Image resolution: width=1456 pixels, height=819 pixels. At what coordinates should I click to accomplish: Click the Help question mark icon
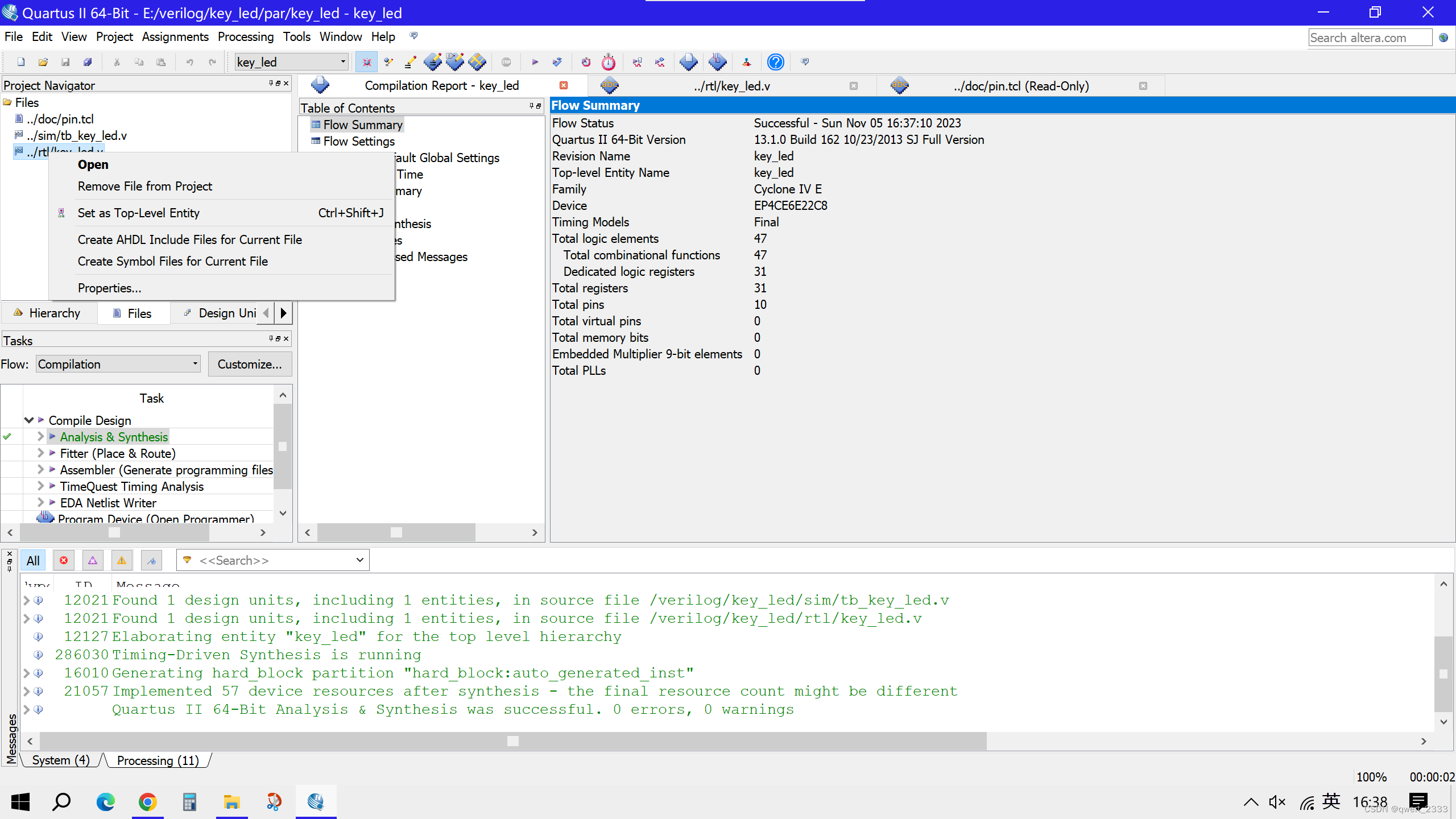(x=775, y=62)
